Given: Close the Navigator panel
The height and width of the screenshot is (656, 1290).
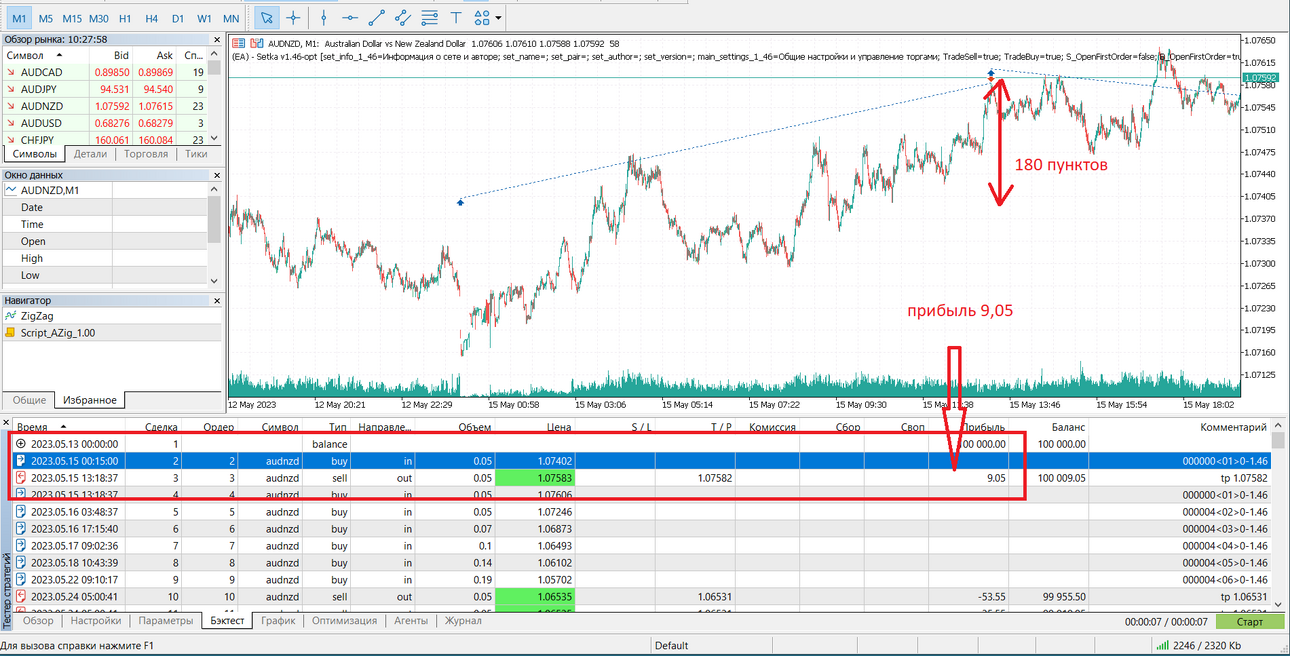Looking at the screenshot, I should [x=217, y=300].
